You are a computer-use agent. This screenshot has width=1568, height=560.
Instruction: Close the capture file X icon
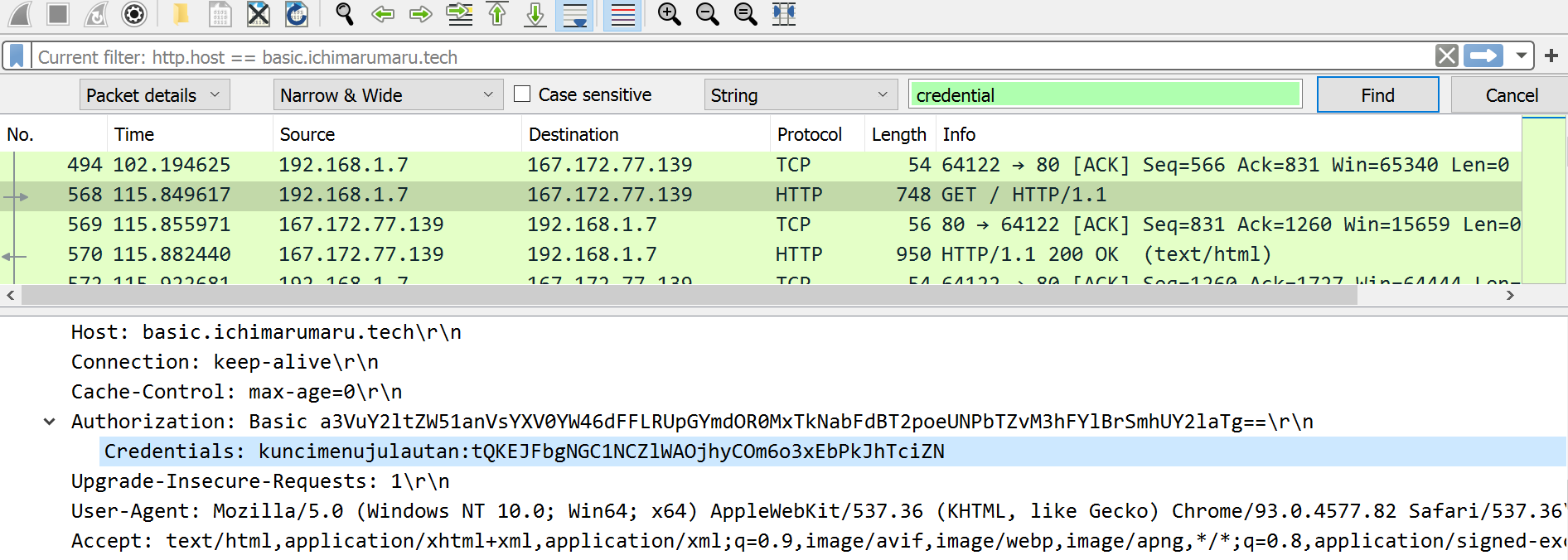click(x=259, y=14)
